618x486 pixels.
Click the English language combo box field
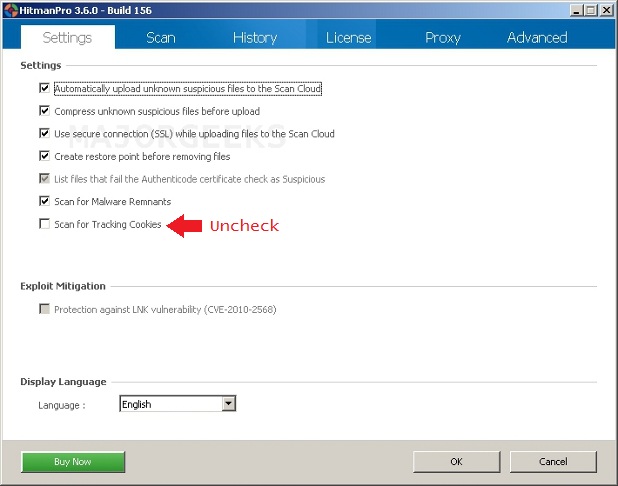pyautogui.click(x=177, y=404)
